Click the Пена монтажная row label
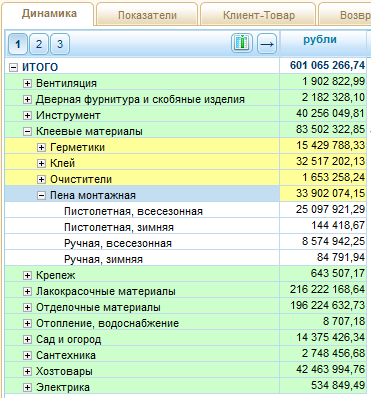 [x=93, y=195]
